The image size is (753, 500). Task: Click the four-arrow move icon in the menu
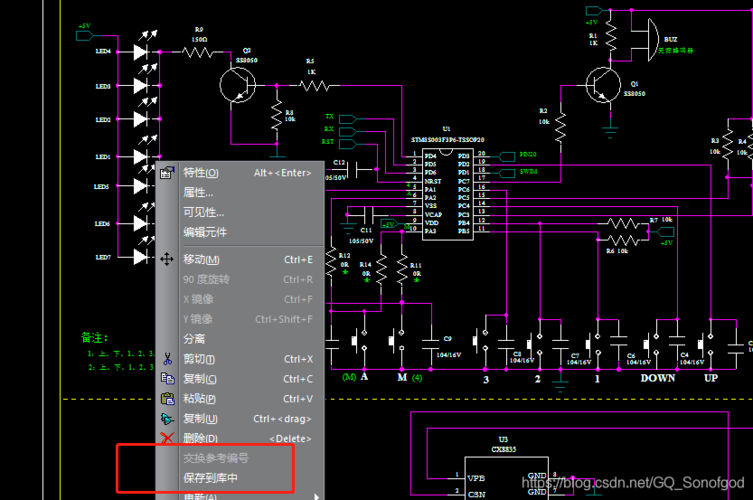[167, 259]
